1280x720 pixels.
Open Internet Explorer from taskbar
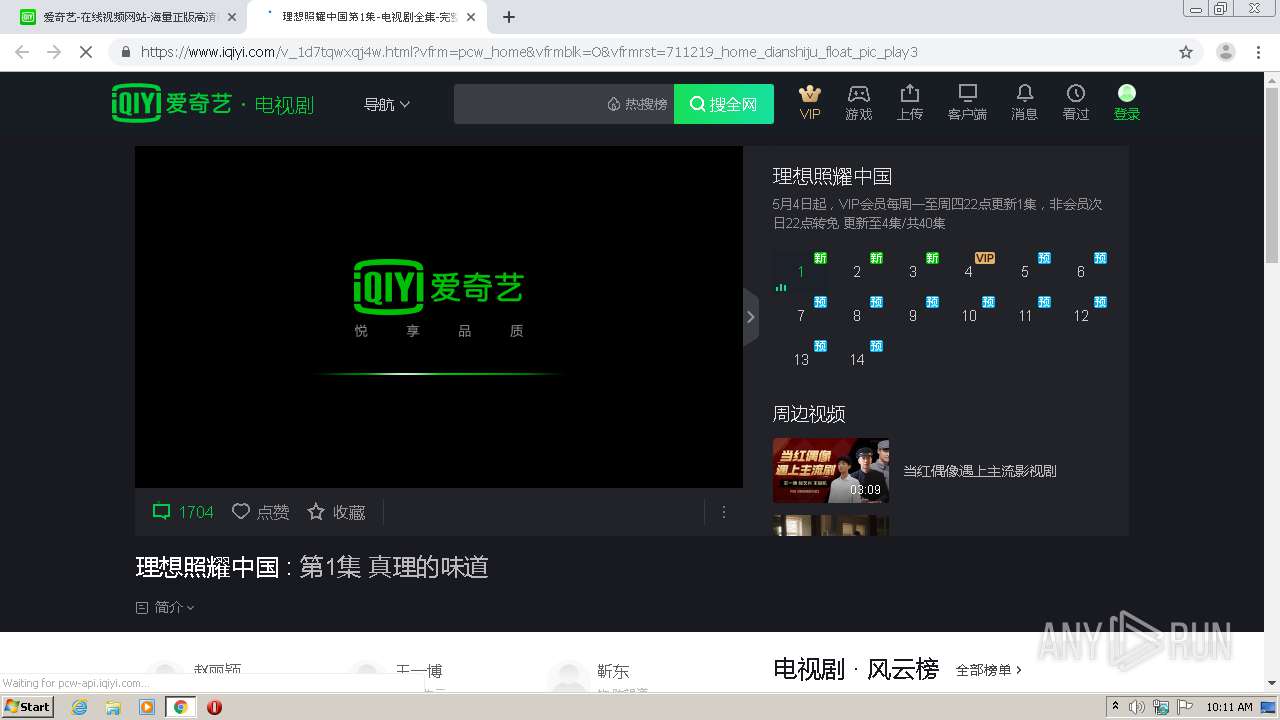[79, 707]
